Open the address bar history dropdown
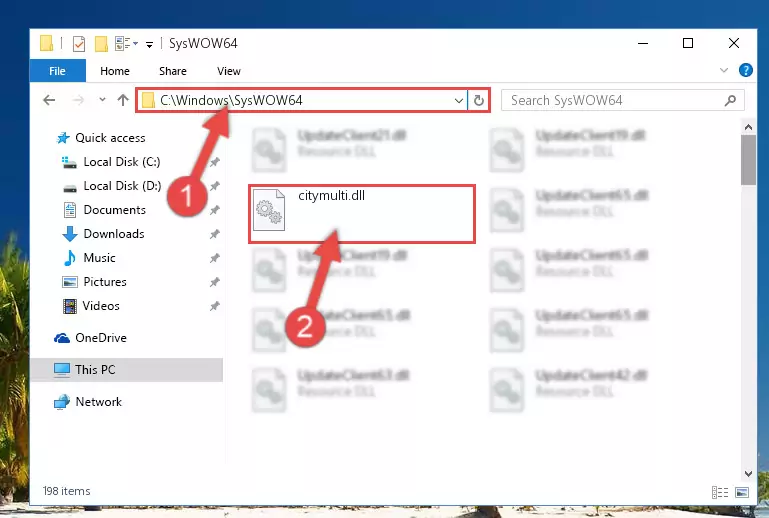The height and width of the screenshot is (518, 769). (x=459, y=101)
